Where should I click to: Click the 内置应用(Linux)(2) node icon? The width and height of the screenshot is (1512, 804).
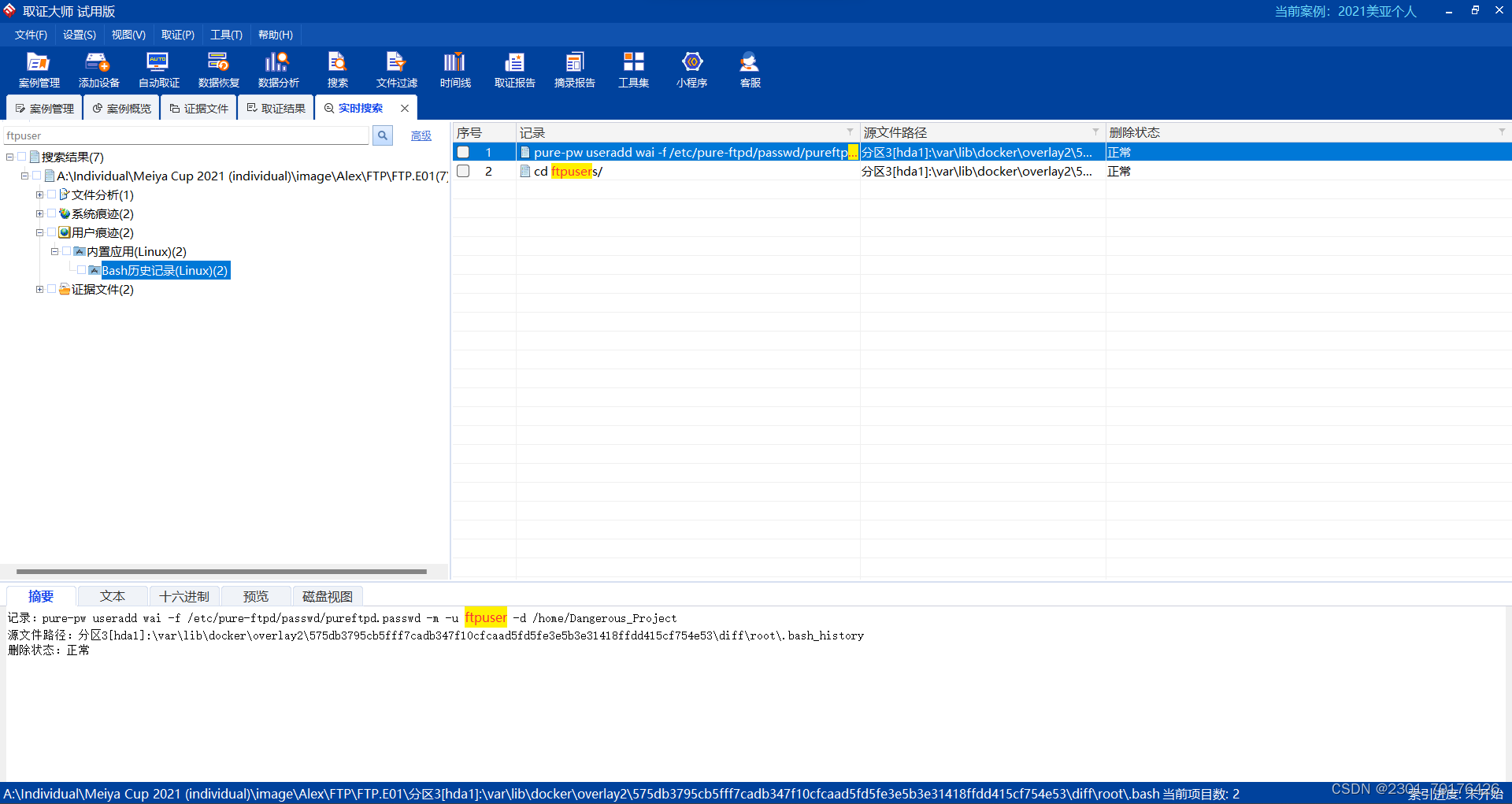tap(80, 251)
